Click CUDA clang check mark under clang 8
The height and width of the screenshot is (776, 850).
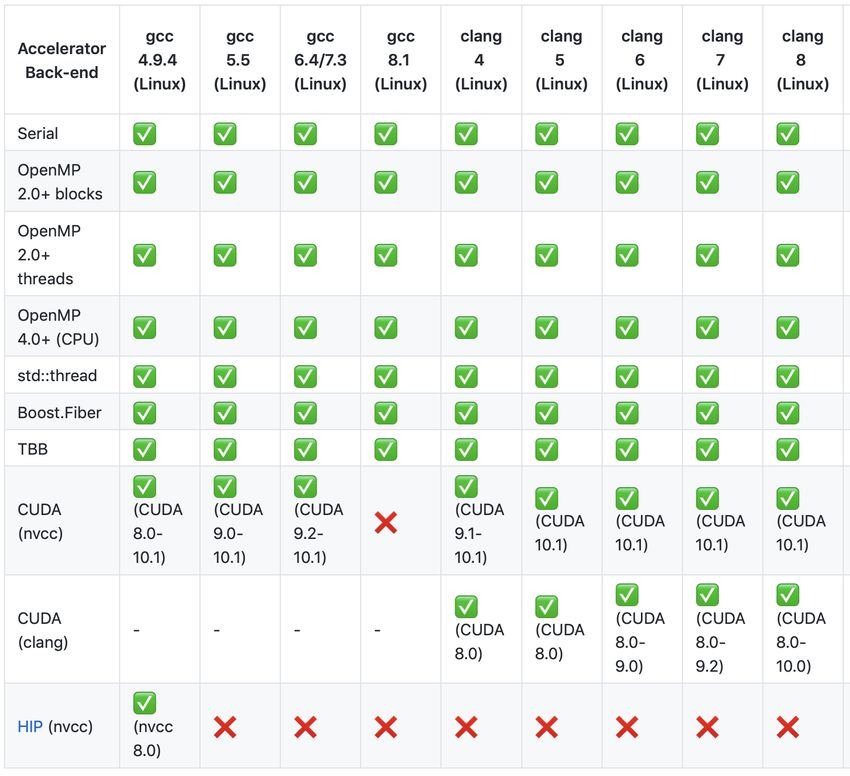tap(788, 594)
